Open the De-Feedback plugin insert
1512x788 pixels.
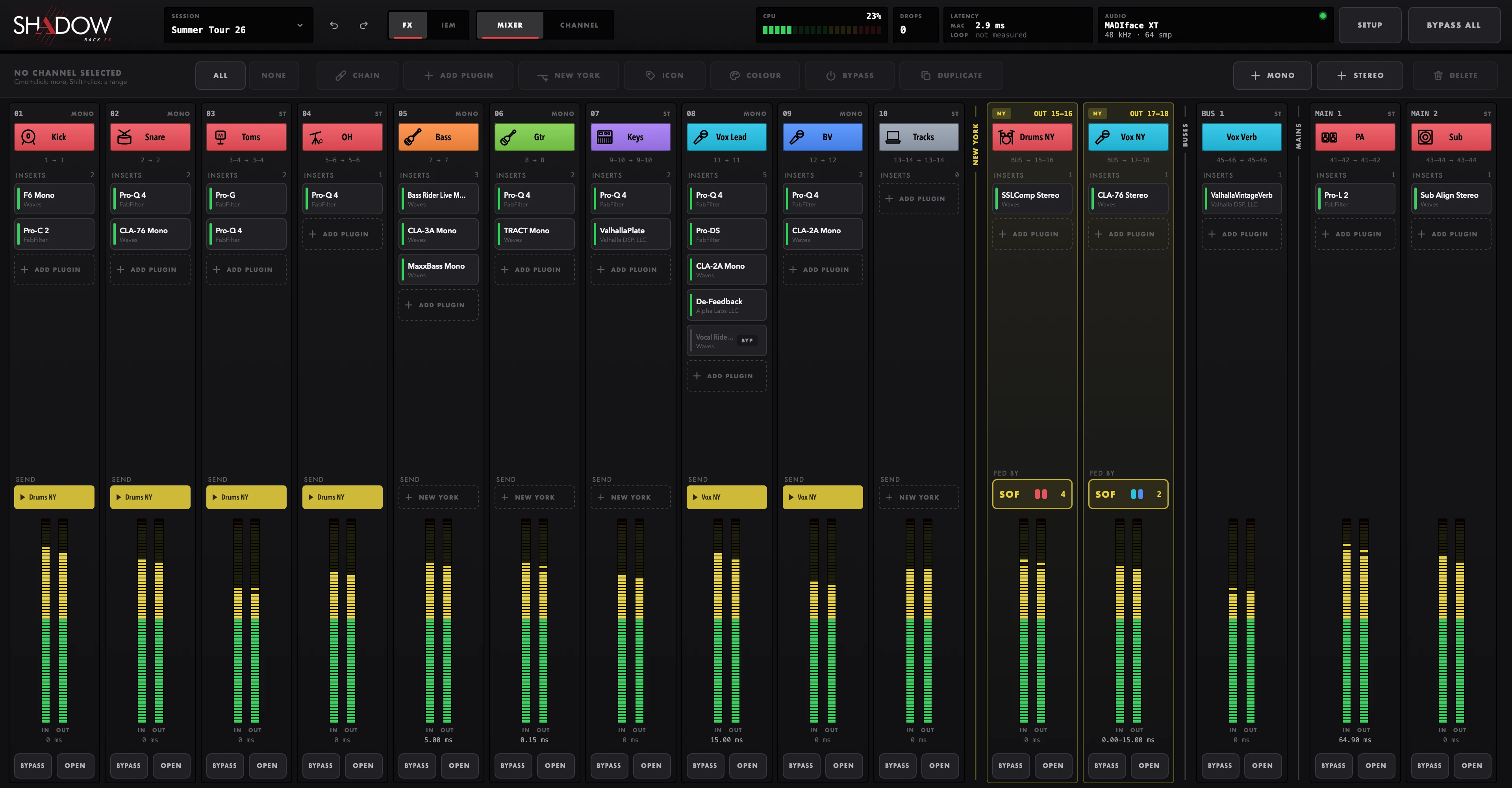click(x=726, y=305)
